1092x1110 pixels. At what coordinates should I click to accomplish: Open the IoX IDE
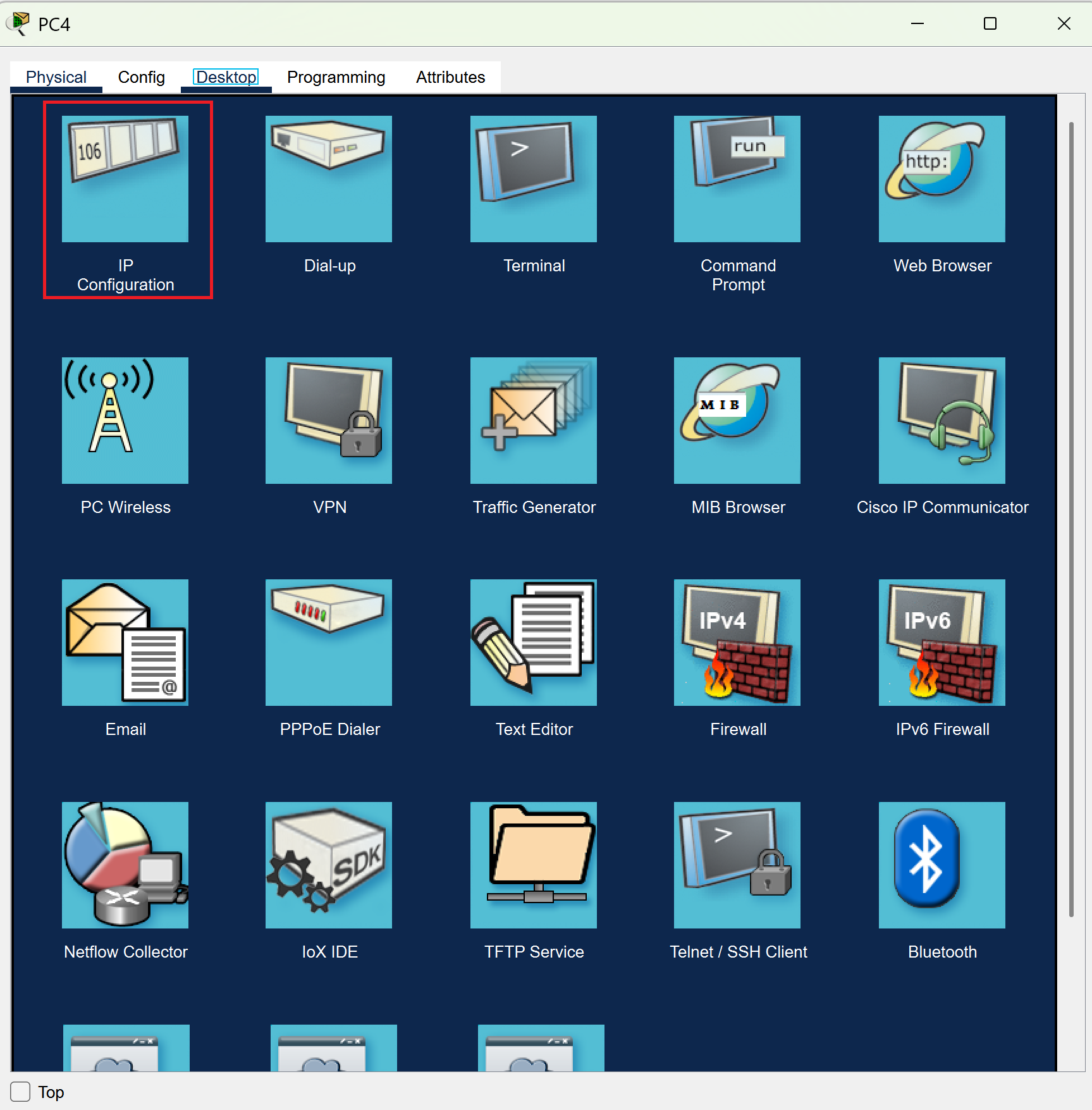pyautogui.click(x=329, y=865)
